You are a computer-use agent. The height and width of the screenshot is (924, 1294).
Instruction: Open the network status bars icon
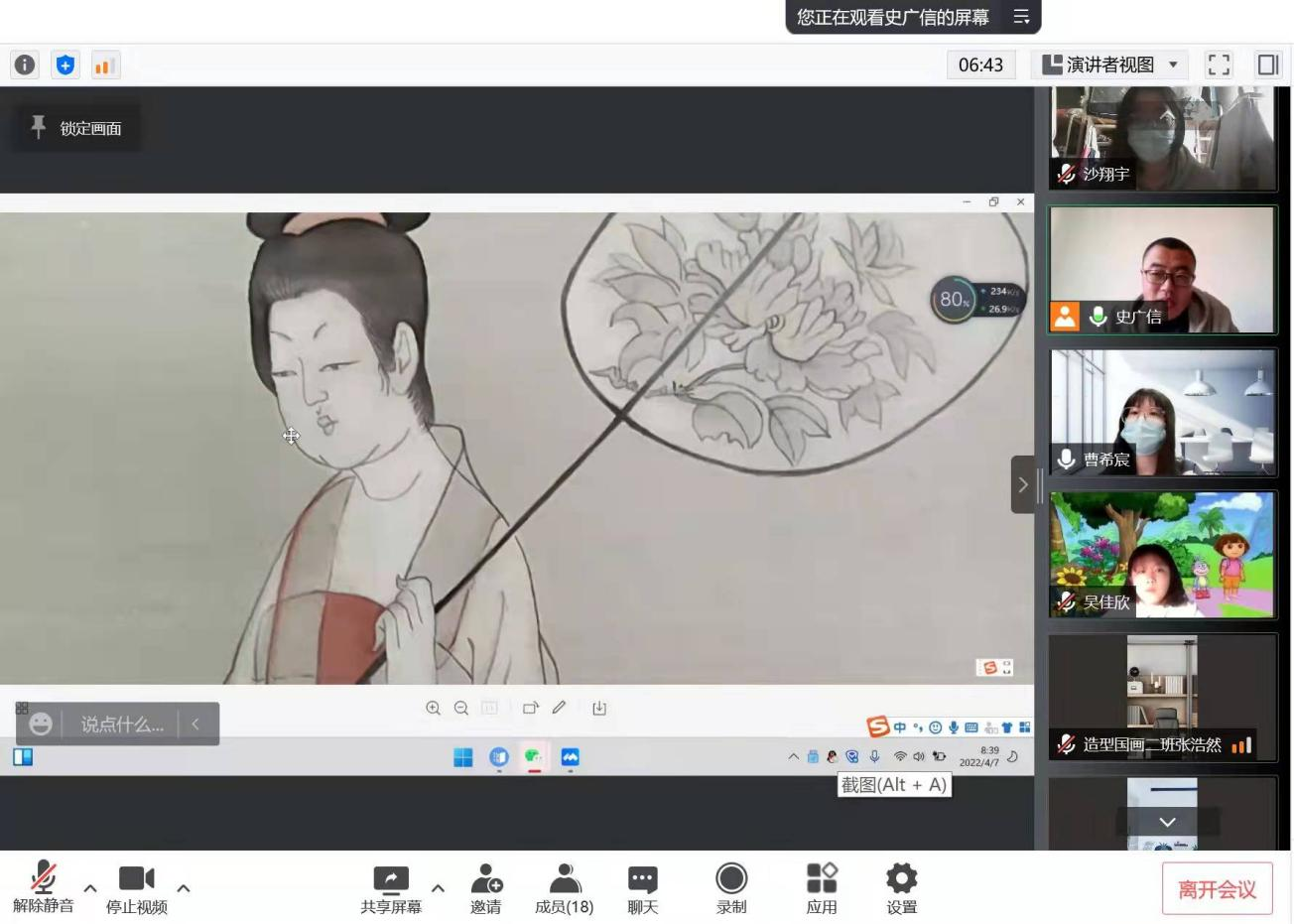(x=105, y=66)
